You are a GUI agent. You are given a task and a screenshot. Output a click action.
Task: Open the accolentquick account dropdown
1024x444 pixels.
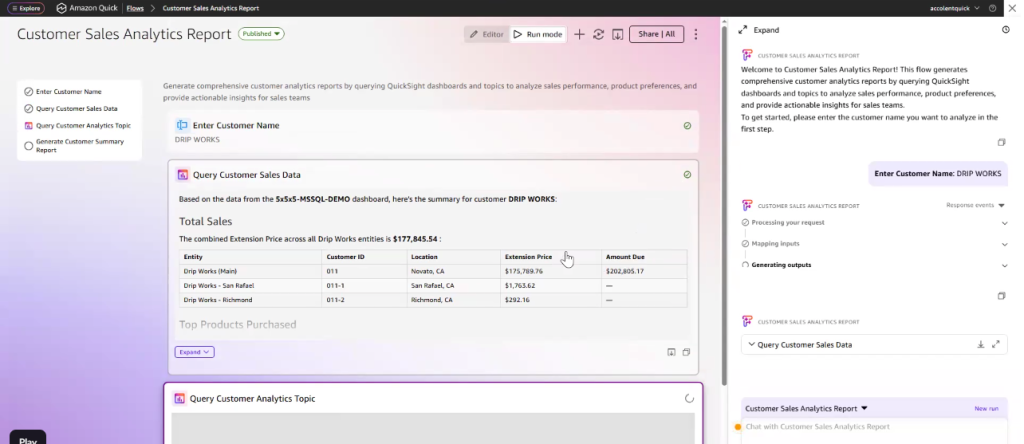click(x=954, y=8)
